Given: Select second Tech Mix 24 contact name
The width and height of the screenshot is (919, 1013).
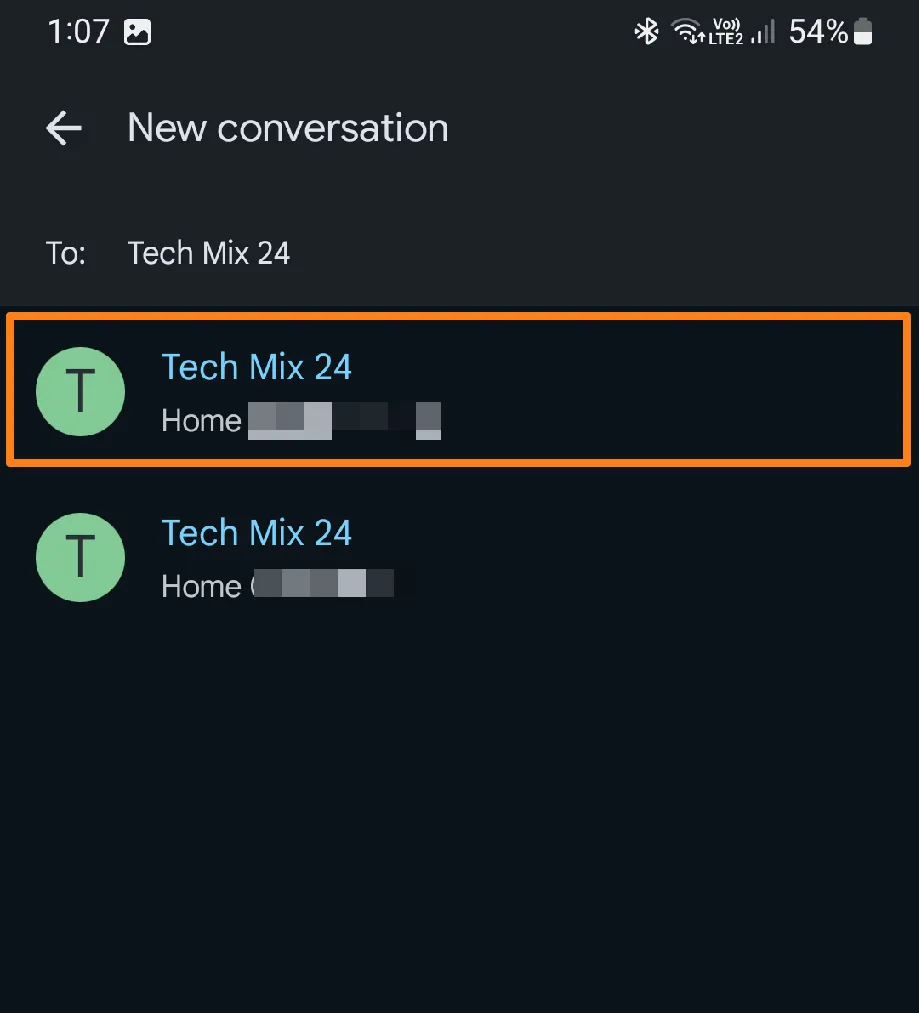Looking at the screenshot, I should pos(256,532).
